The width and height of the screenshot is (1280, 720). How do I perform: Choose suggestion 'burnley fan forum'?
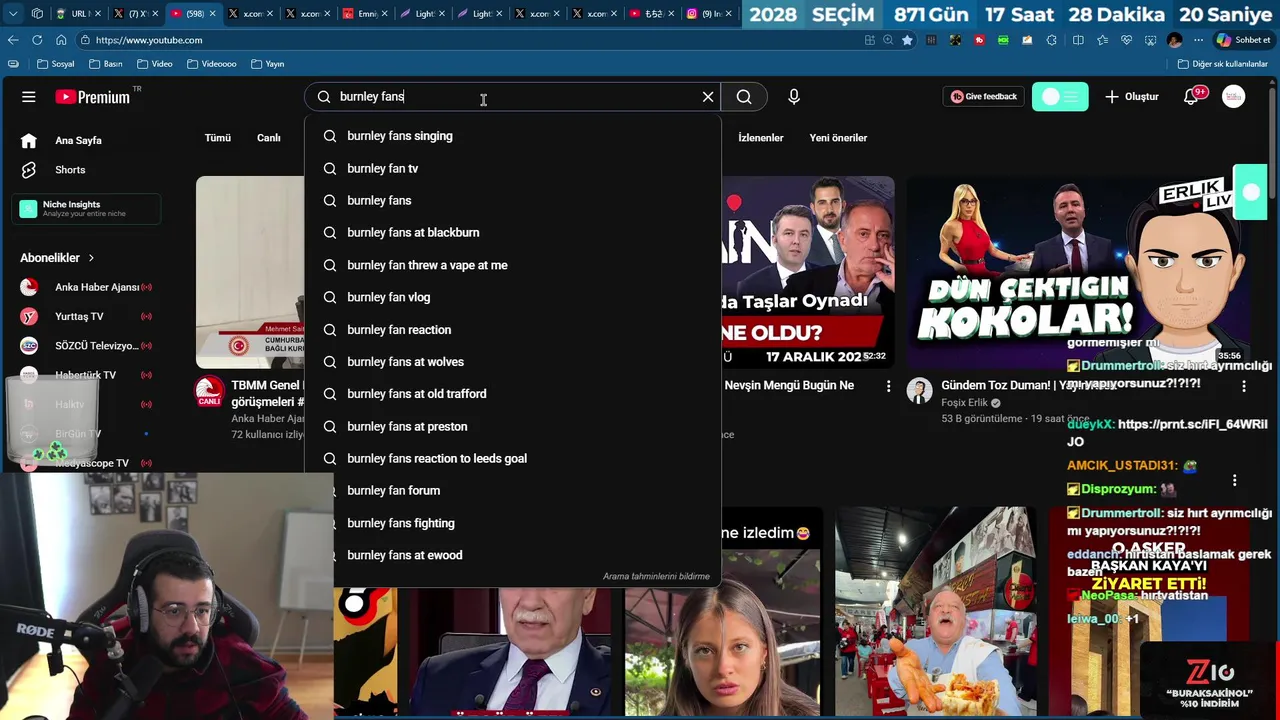click(x=513, y=491)
